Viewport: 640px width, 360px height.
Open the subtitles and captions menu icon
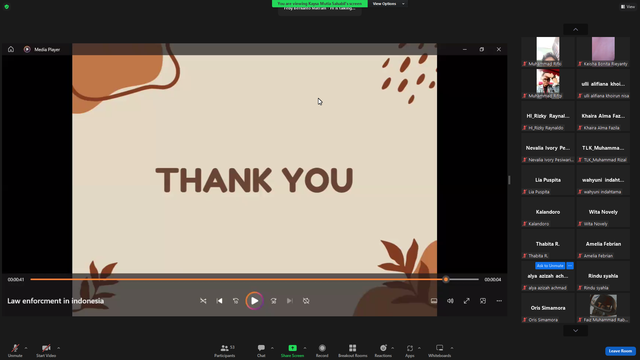434,301
